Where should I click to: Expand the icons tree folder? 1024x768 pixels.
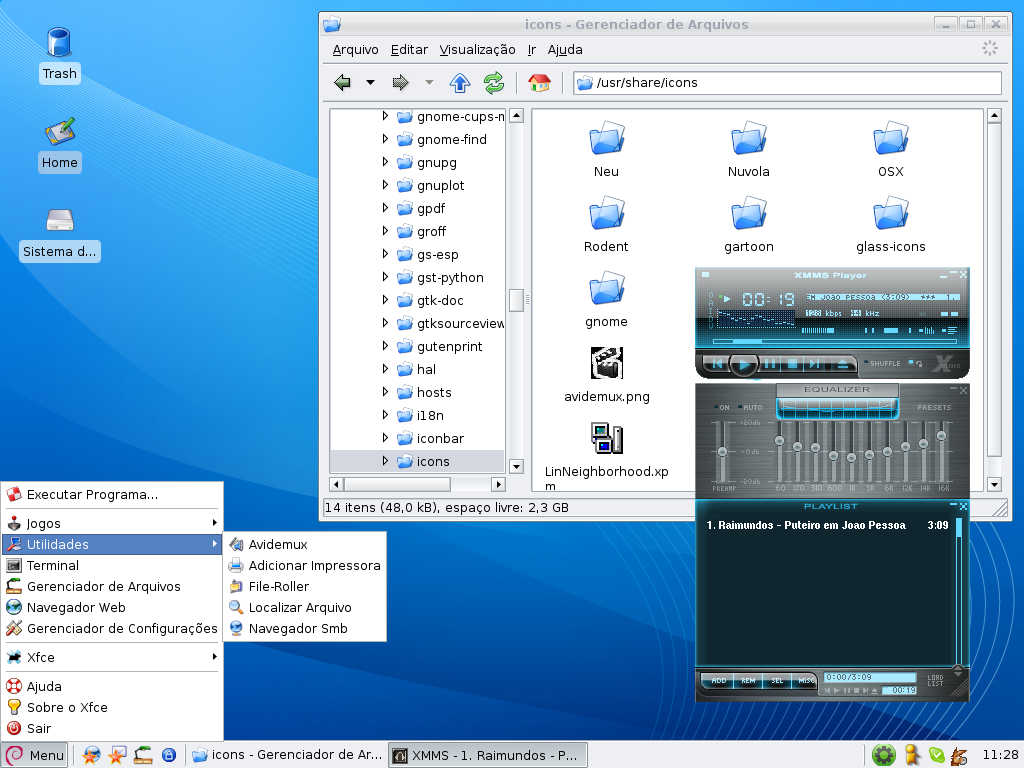(385, 460)
